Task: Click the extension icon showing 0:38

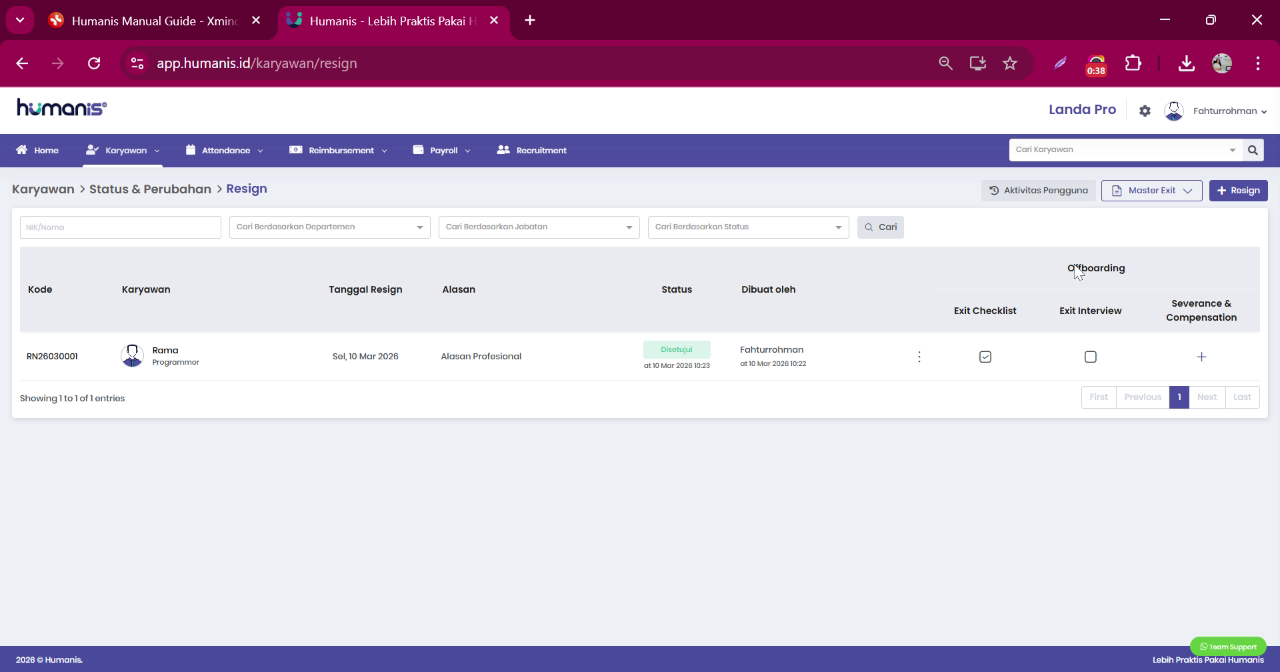Action: 1096,65
